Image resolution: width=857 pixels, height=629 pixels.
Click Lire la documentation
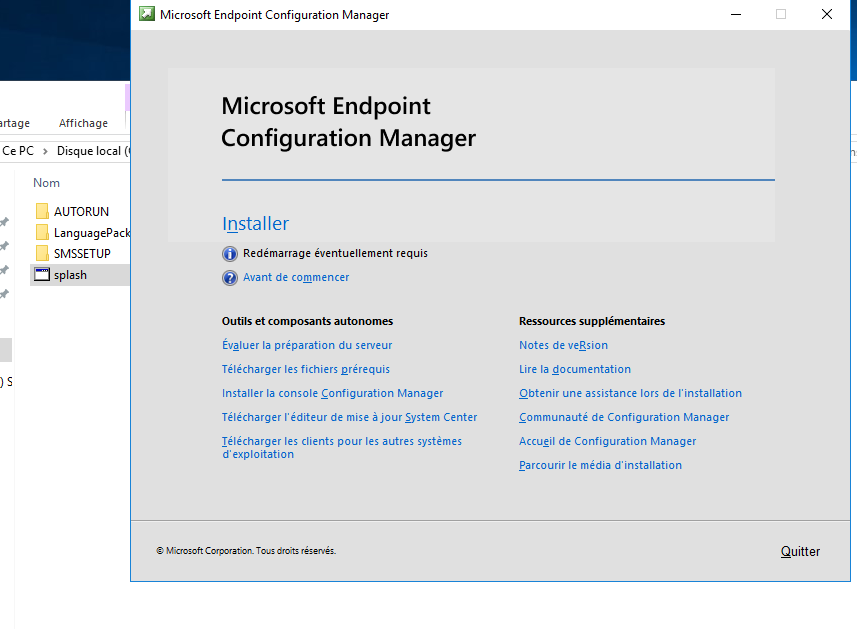(575, 370)
